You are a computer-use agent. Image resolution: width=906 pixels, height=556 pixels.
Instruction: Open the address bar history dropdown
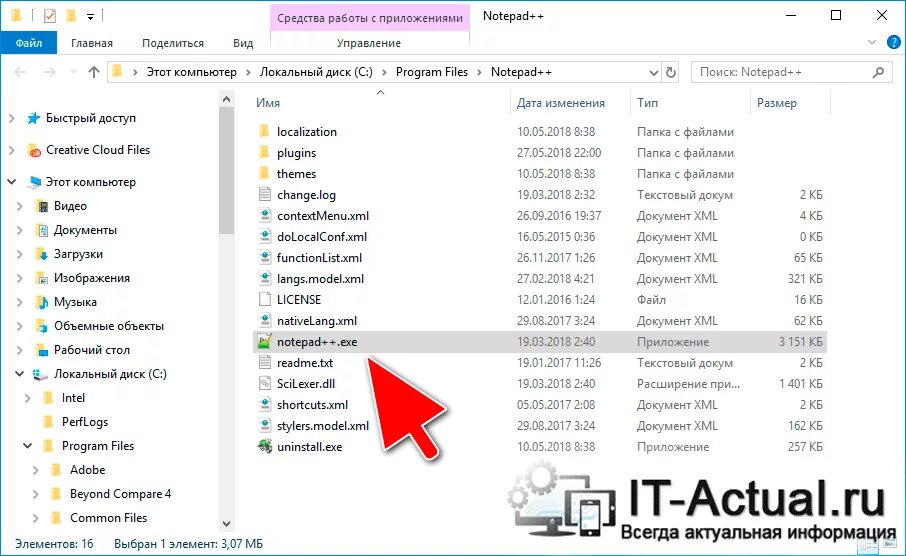[653, 72]
